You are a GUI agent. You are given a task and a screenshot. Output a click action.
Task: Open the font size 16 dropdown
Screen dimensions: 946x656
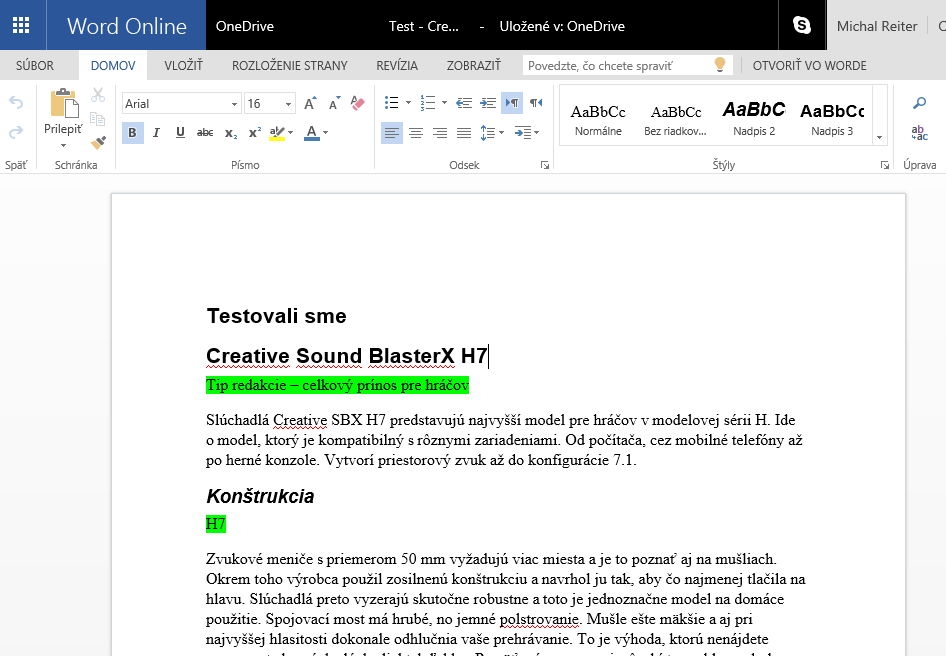coord(288,104)
